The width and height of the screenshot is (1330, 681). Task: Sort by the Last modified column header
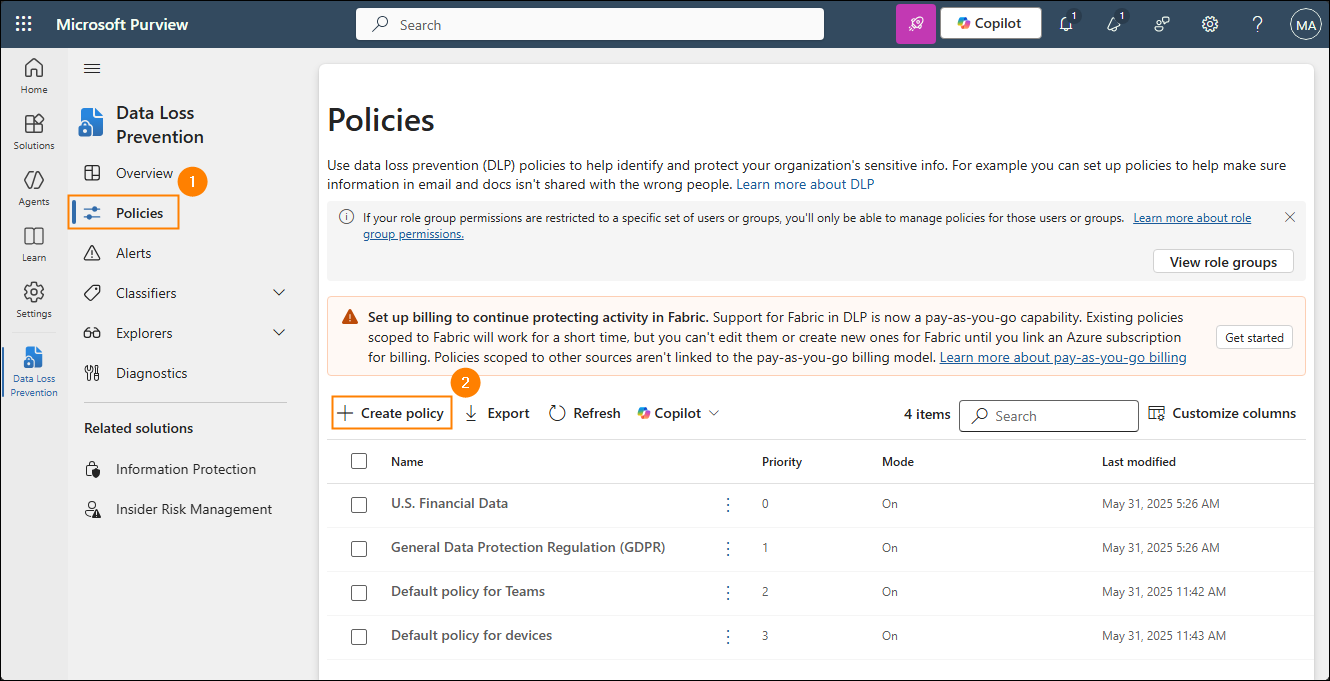(x=1139, y=462)
